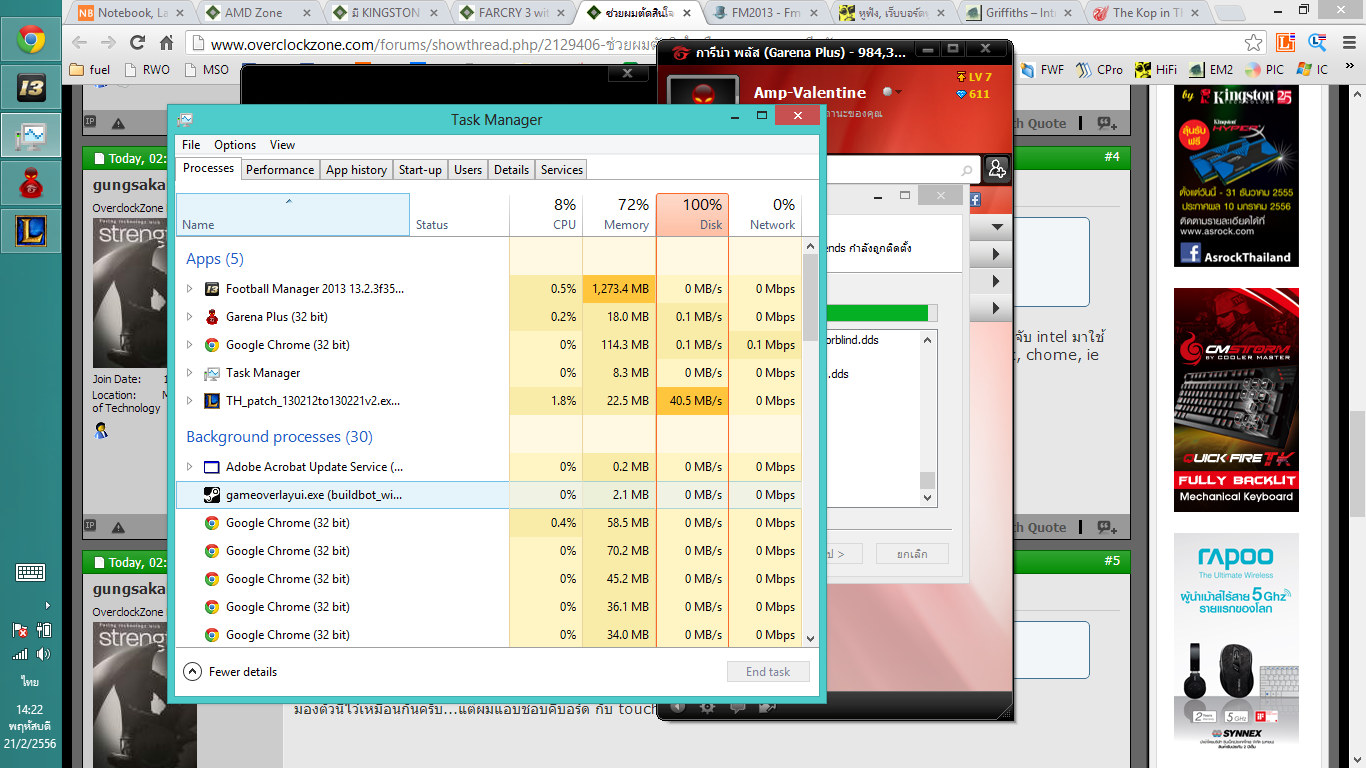Expand Garena Plus (32 bit) process
The height and width of the screenshot is (768, 1366).
(190, 317)
